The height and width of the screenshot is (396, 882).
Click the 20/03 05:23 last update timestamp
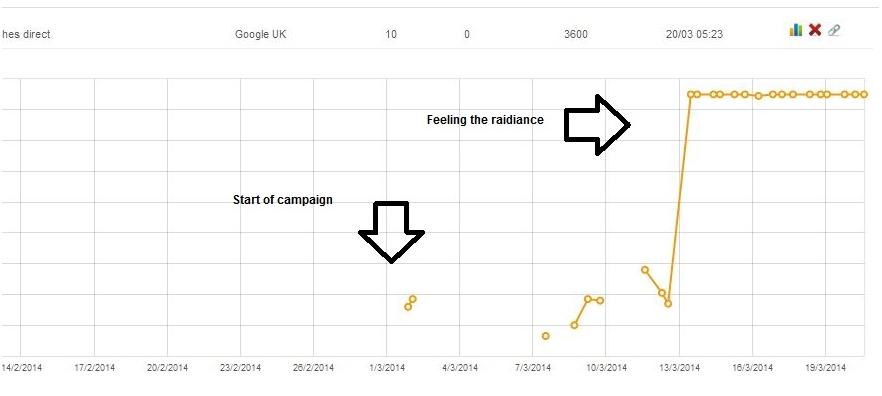pyautogui.click(x=694, y=34)
